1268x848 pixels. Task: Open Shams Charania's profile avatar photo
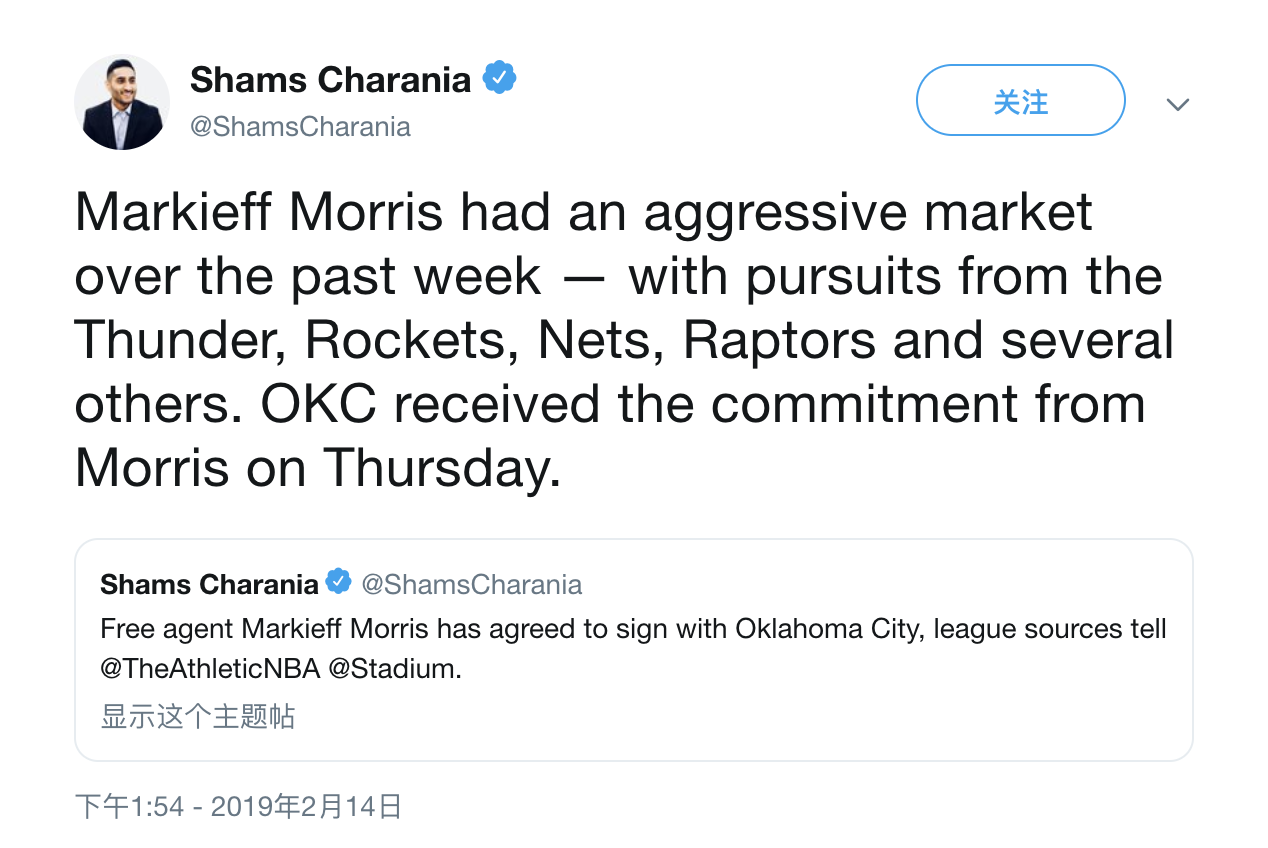122,103
